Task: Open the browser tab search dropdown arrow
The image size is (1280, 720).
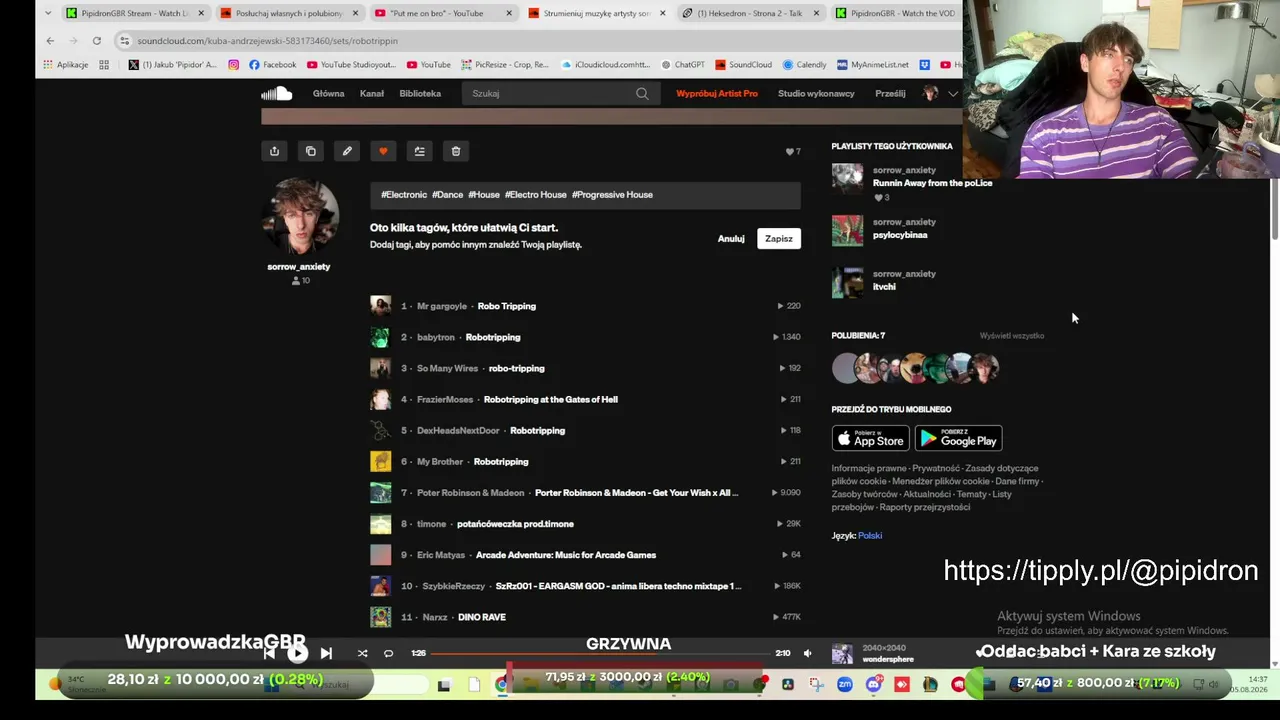Action: [x=48, y=13]
